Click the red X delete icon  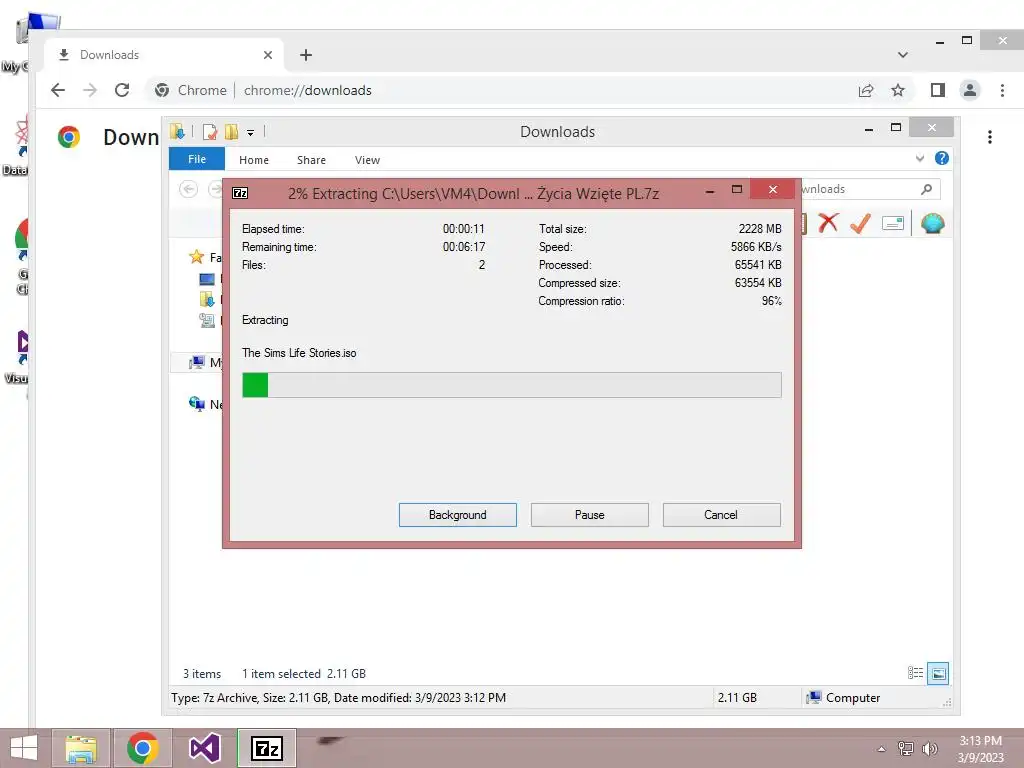(828, 223)
